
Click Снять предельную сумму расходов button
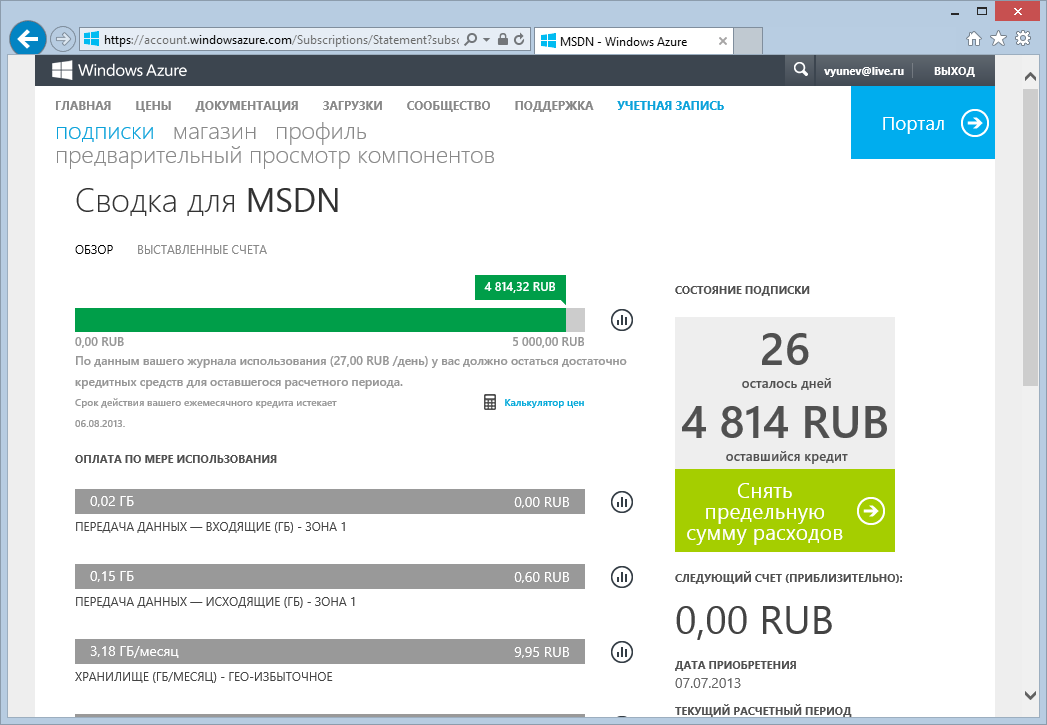click(785, 511)
